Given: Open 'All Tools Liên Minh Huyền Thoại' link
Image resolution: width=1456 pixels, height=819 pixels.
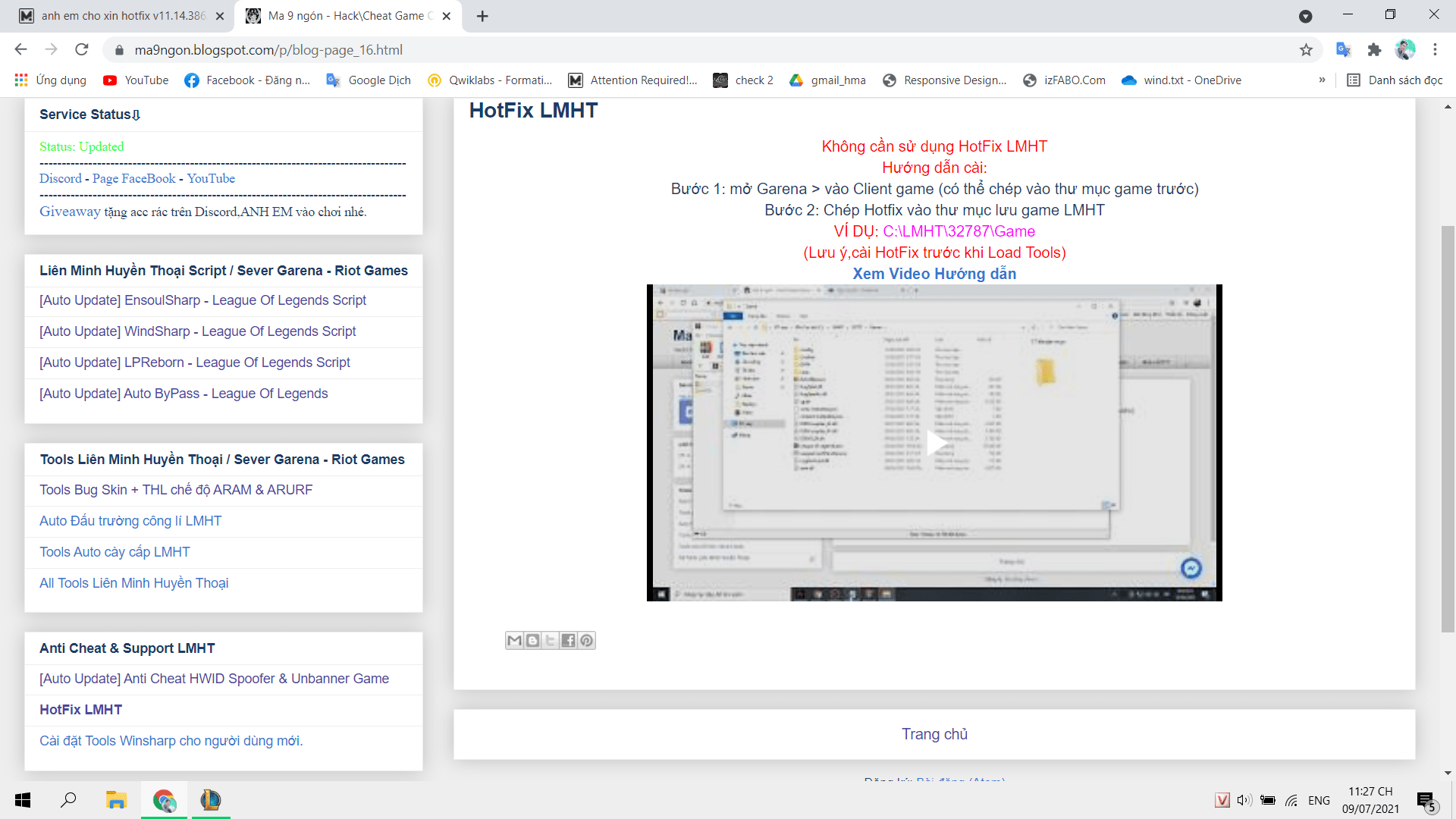Looking at the screenshot, I should click(133, 583).
